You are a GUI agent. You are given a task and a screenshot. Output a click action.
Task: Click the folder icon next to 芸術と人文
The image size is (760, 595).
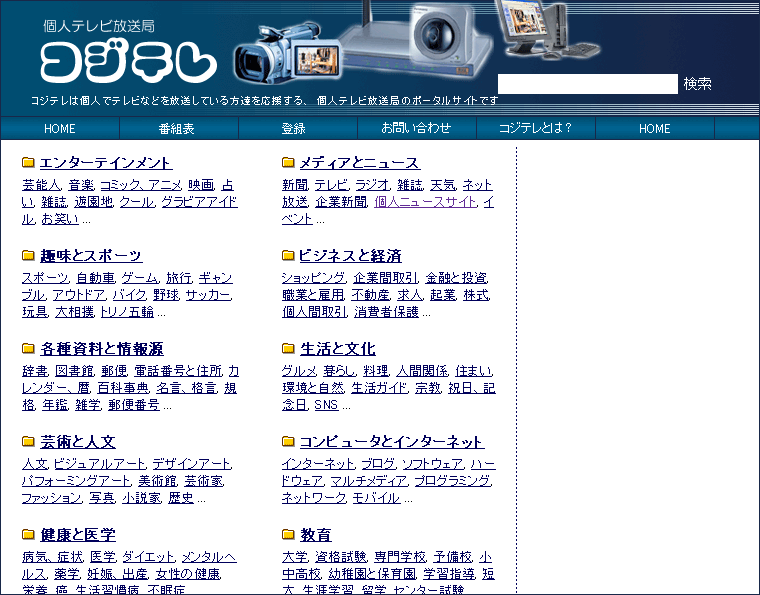pyautogui.click(x=28, y=442)
